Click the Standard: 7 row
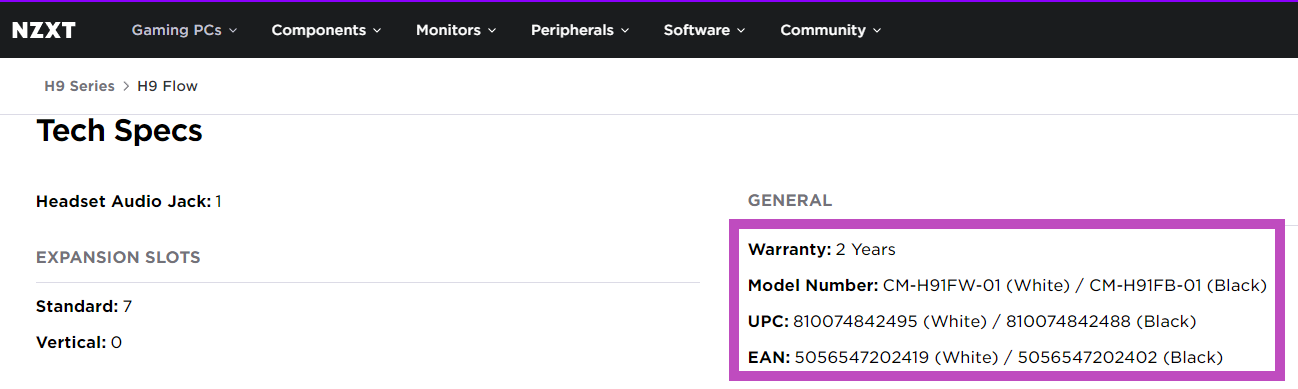This screenshot has height=389, width=1298. [84, 306]
